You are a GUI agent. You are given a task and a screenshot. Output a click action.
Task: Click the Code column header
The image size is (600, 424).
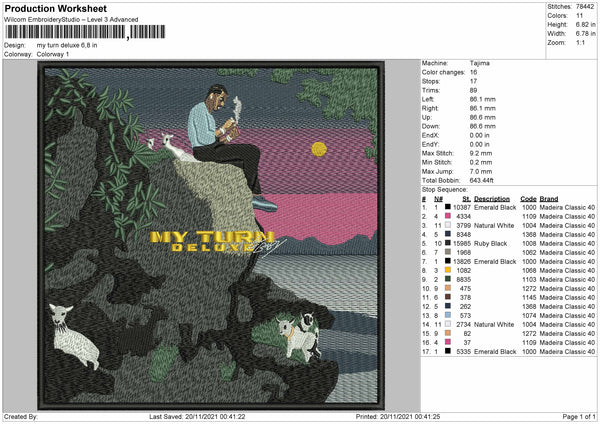pyautogui.click(x=528, y=199)
